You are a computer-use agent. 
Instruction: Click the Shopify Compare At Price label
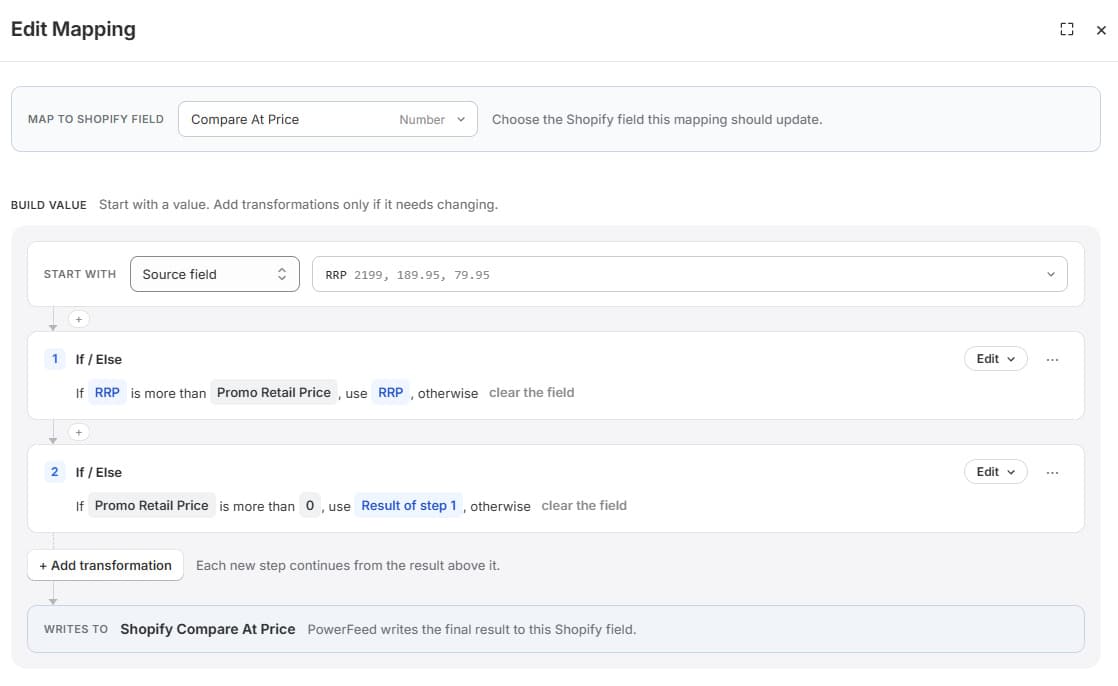(207, 629)
